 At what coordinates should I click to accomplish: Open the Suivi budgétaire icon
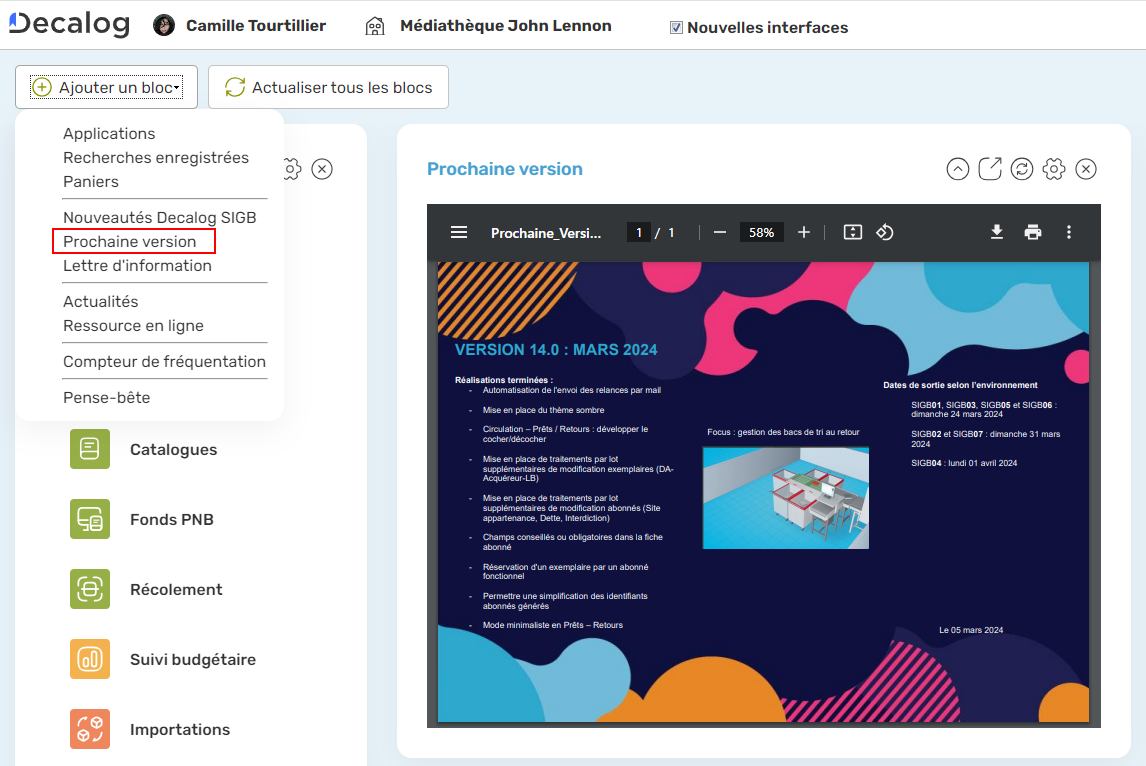click(90, 659)
